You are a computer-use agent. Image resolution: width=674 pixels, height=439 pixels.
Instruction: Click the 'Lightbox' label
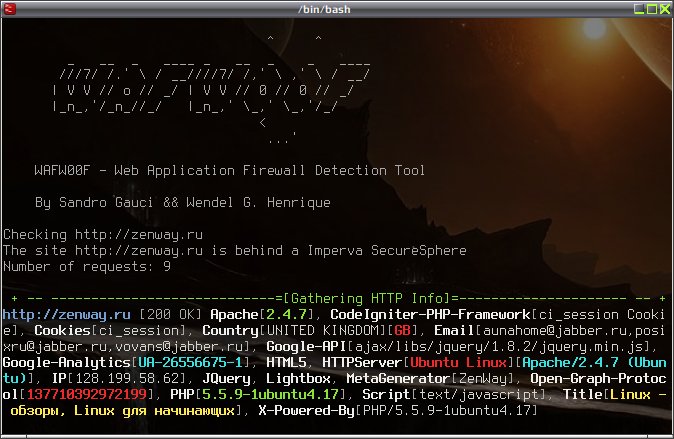pos(298,378)
